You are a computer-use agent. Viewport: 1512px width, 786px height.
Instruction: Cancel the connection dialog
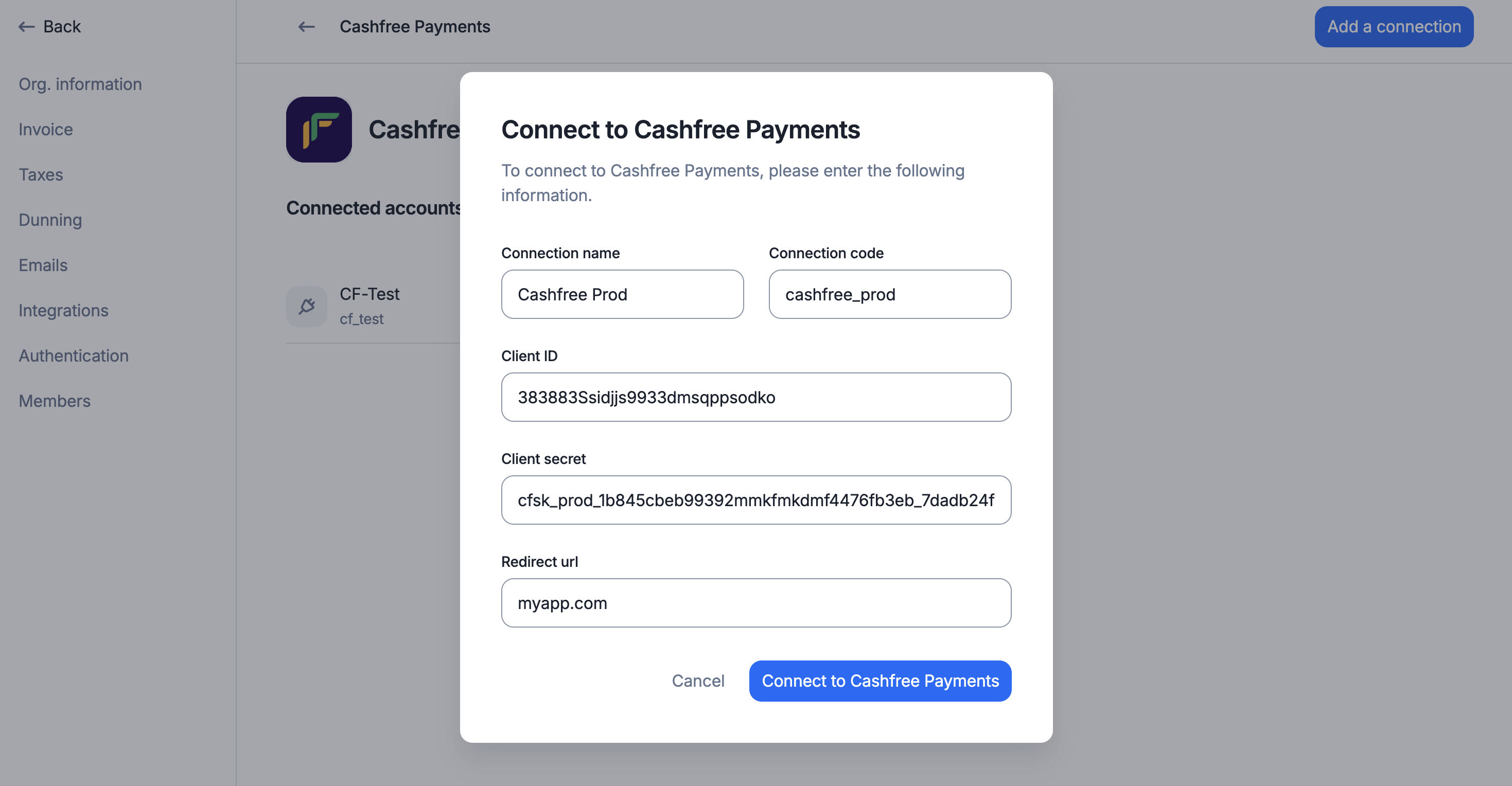pyautogui.click(x=698, y=681)
